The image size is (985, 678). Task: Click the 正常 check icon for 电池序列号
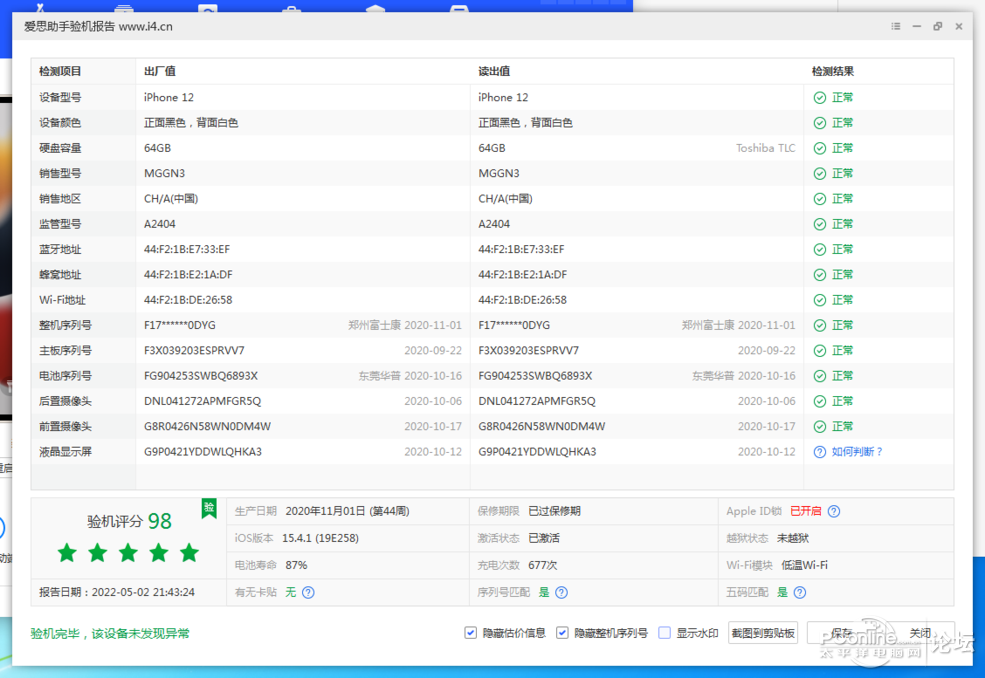coord(820,376)
